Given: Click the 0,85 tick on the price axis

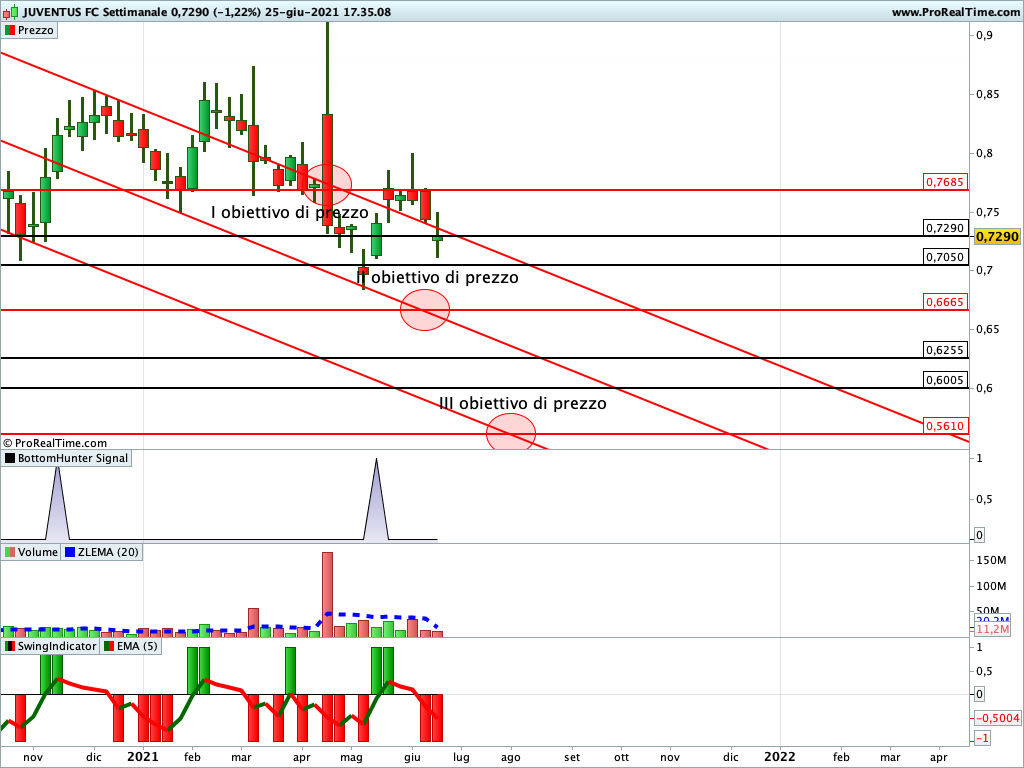Looking at the screenshot, I should pyautogui.click(x=987, y=95).
